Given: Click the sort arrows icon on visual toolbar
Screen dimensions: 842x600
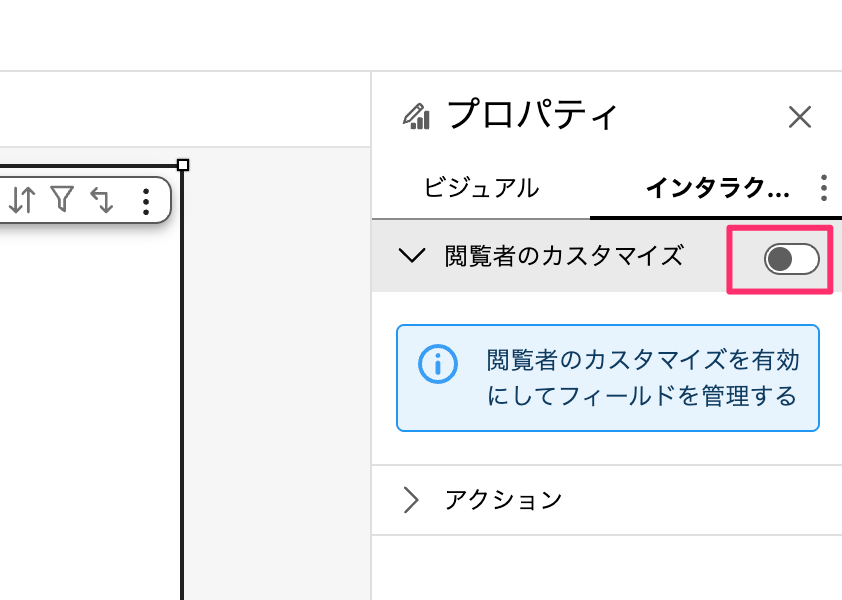Looking at the screenshot, I should click(22, 201).
